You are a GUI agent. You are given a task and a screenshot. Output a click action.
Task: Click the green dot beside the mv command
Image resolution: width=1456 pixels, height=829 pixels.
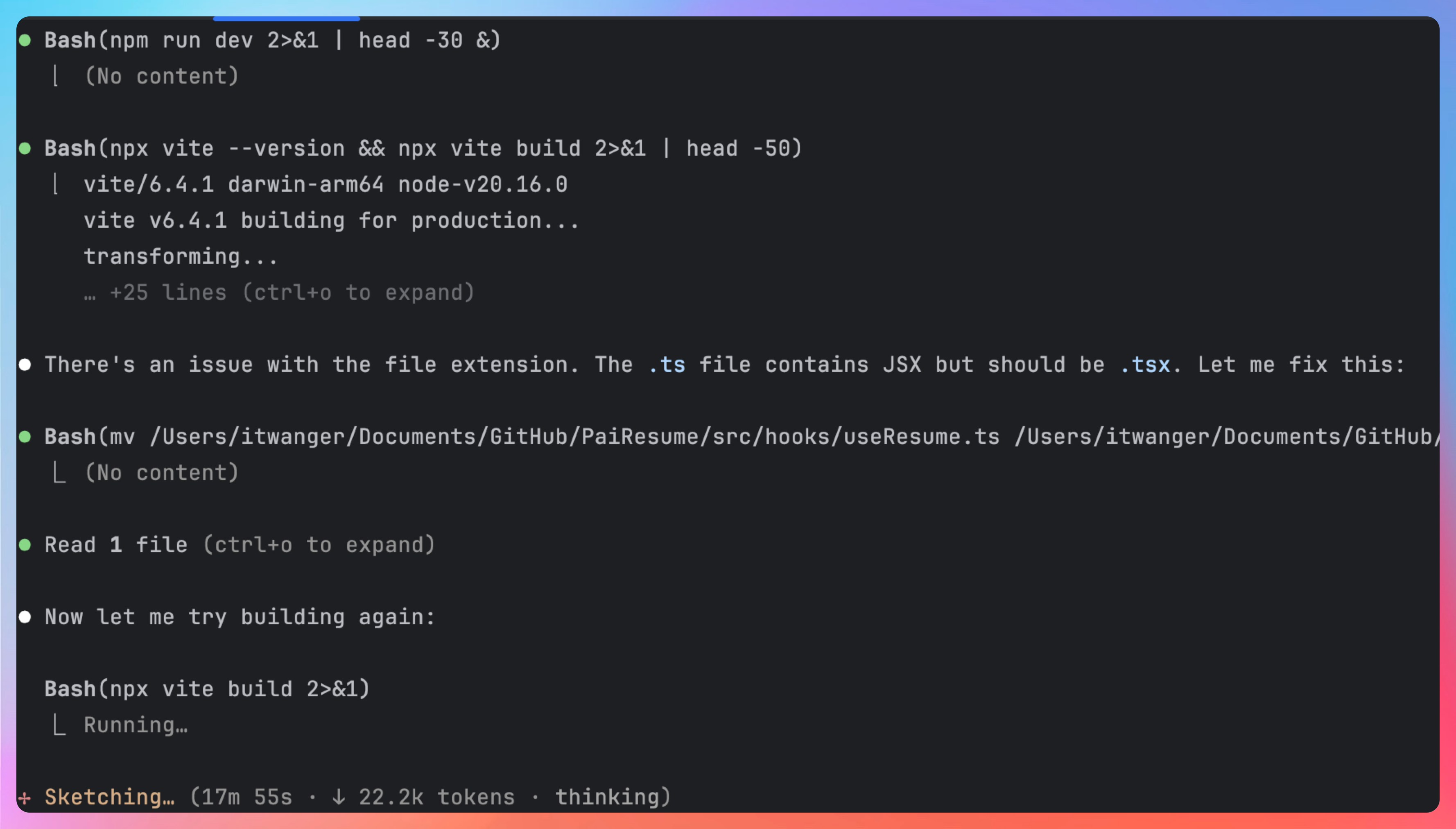(x=25, y=437)
